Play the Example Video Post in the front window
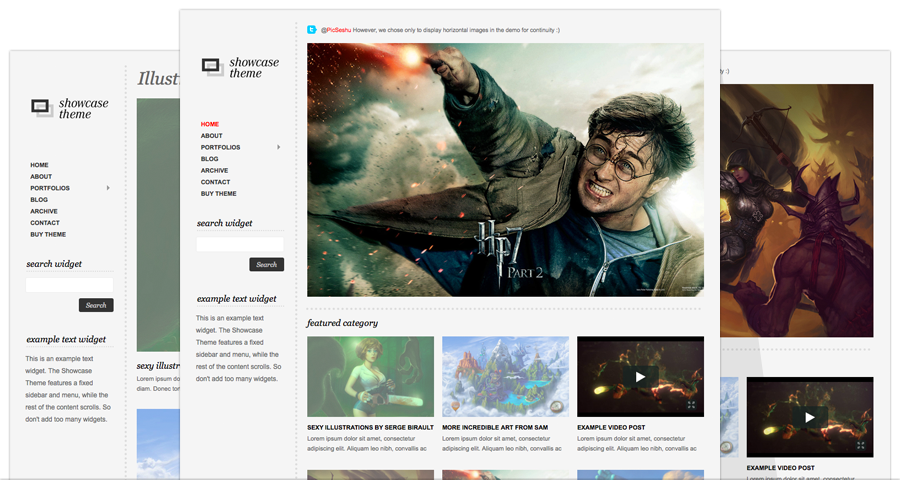This screenshot has width=900, height=480. coord(640,377)
